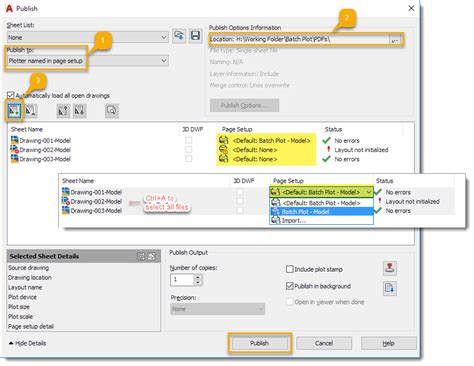
Task: Click page setup icon for Drawing-002-Model row
Action: (224, 150)
